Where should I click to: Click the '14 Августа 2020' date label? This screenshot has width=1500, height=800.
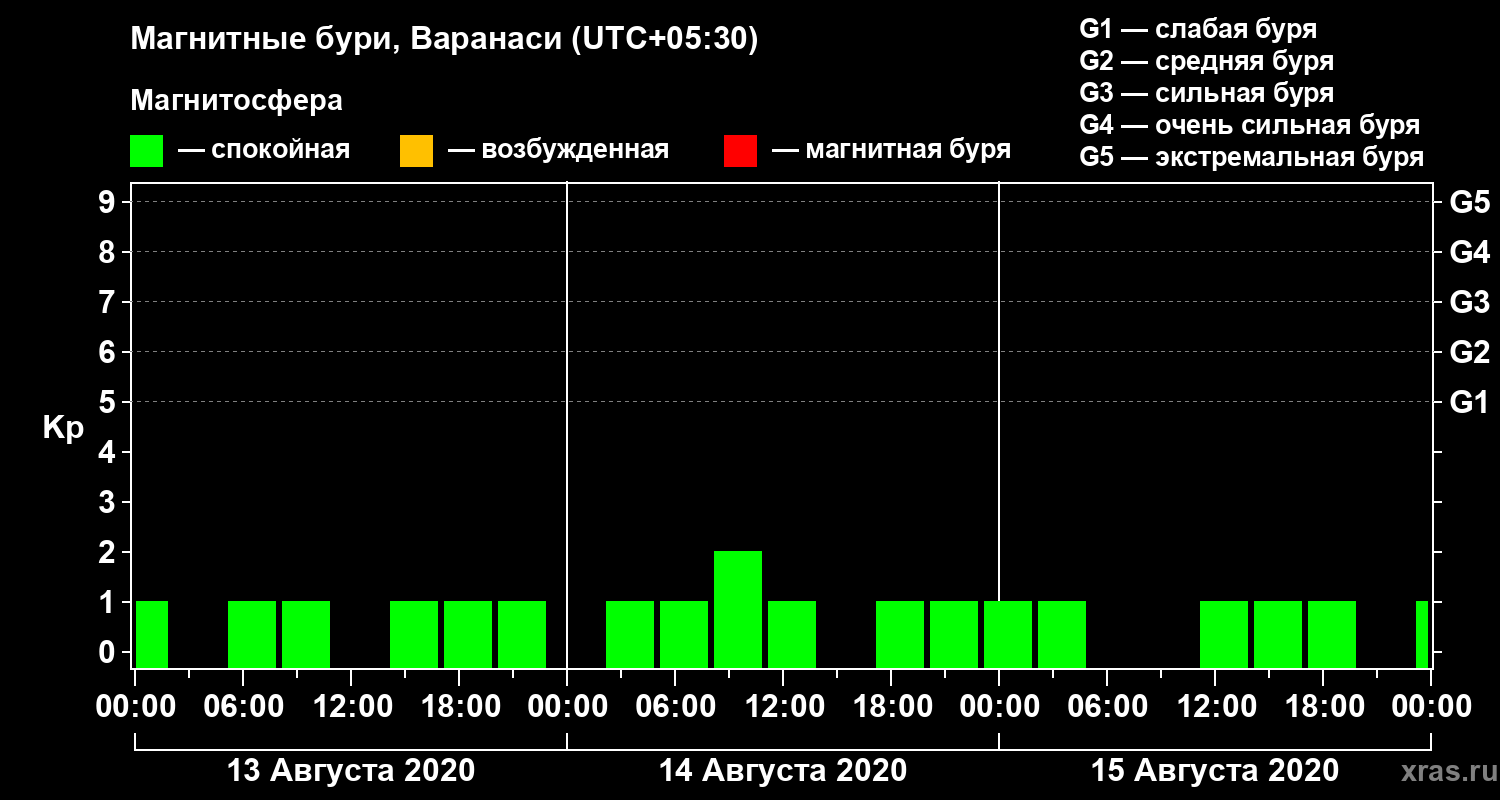(x=783, y=771)
